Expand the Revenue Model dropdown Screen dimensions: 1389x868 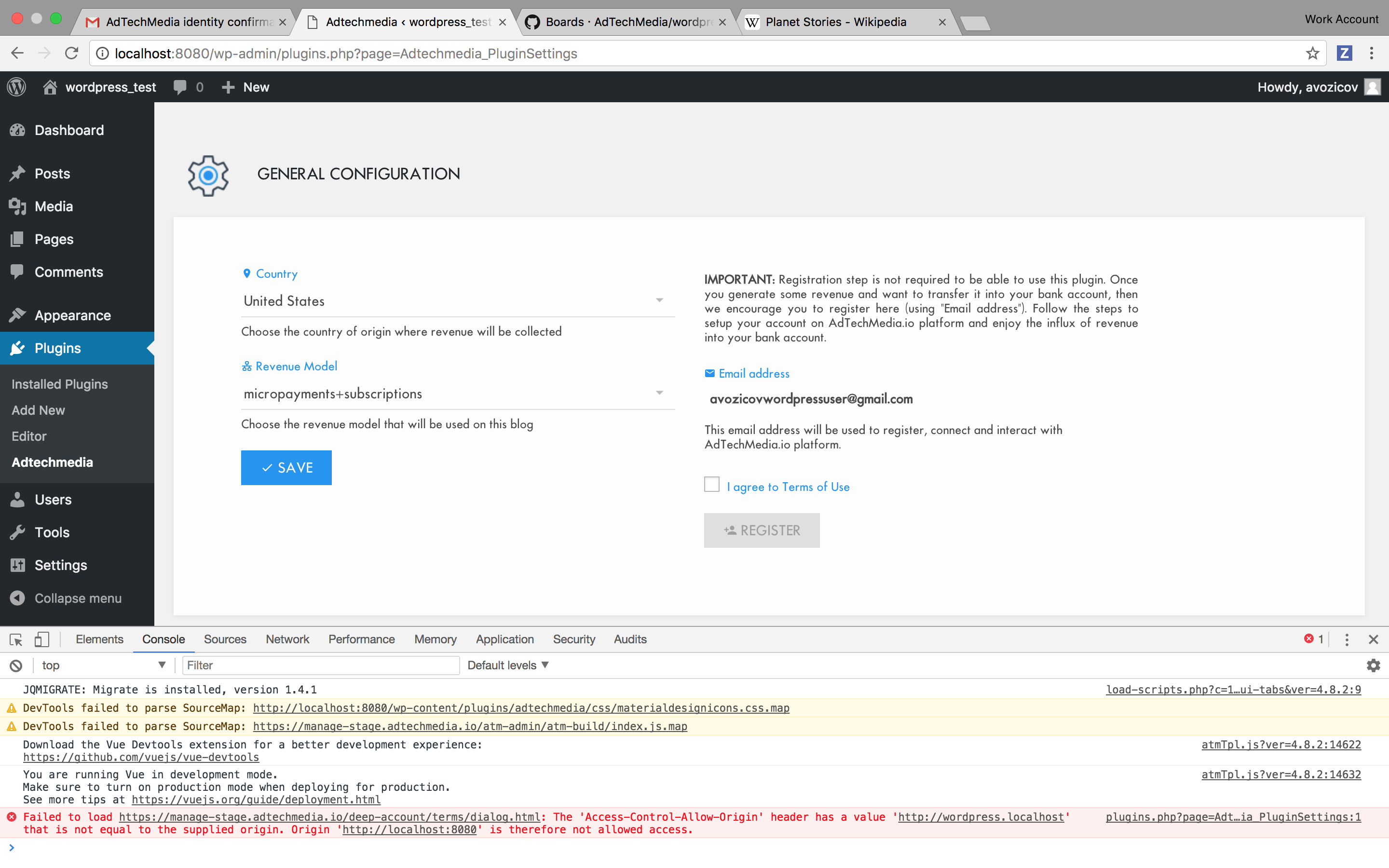pos(457,393)
